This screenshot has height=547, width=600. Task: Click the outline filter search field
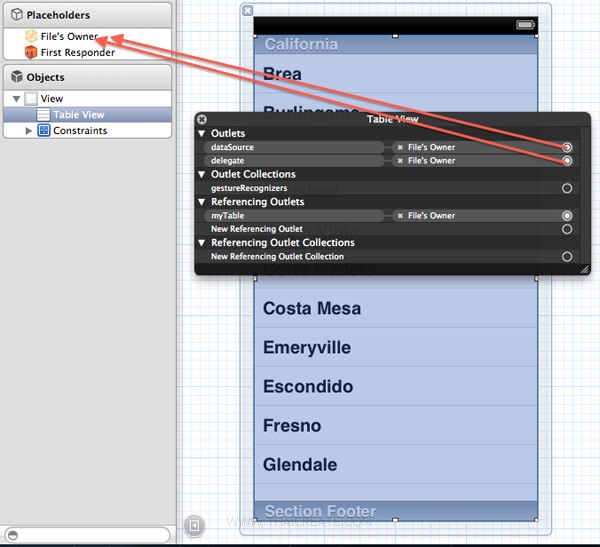[87, 535]
